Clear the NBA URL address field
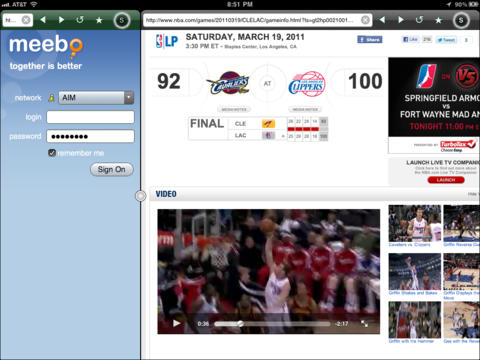 click(x=365, y=20)
